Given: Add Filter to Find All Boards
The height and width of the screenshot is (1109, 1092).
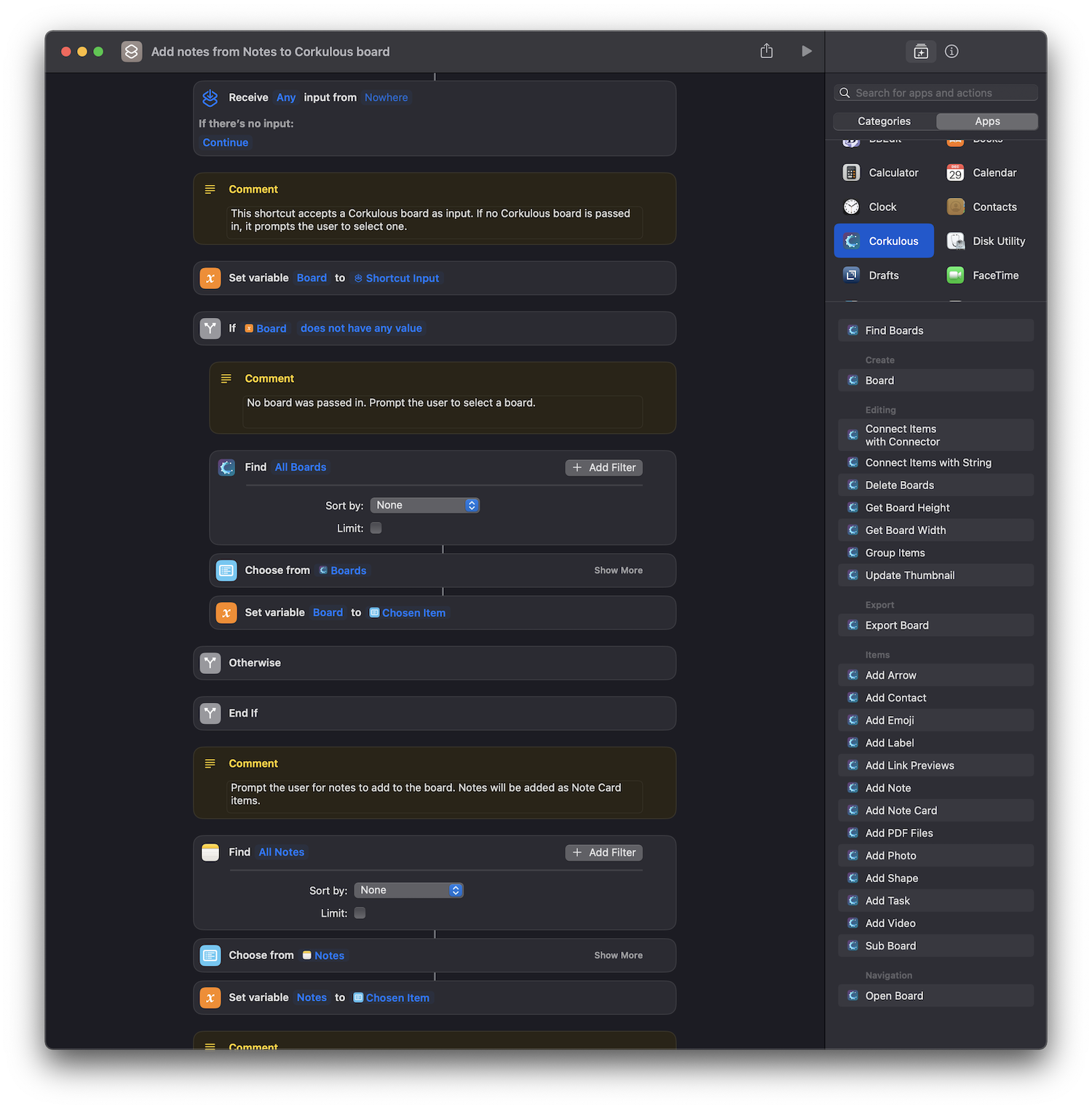Looking at the screenshot, I should [x=604, y=467].
